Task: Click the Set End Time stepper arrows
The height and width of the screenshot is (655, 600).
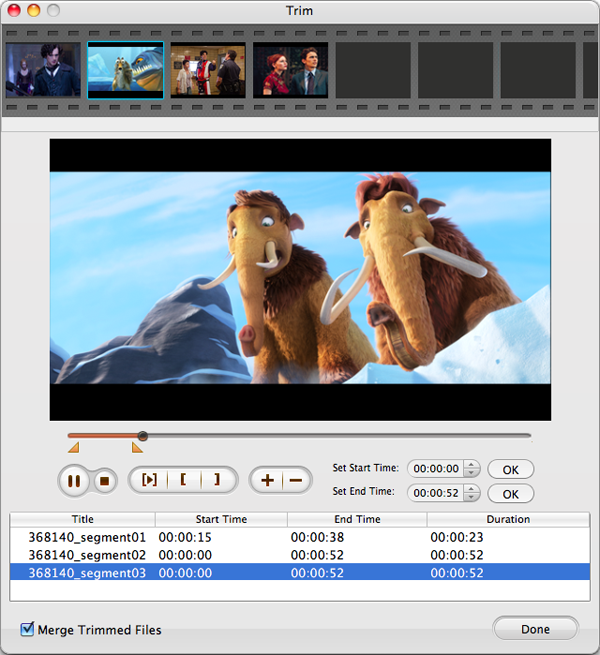Action: 472,493
